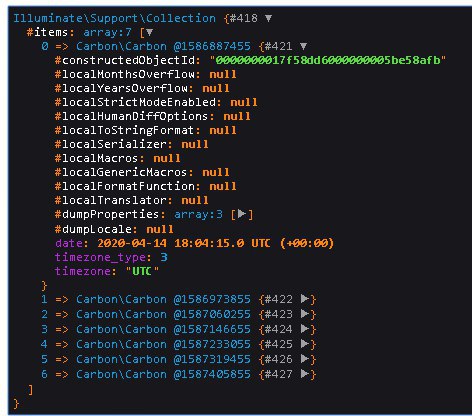Viewport: 472px width, 416px height.
Task: Click the Carbon\Carbon @1586973855 entry
Action: (x=163, y=299)
